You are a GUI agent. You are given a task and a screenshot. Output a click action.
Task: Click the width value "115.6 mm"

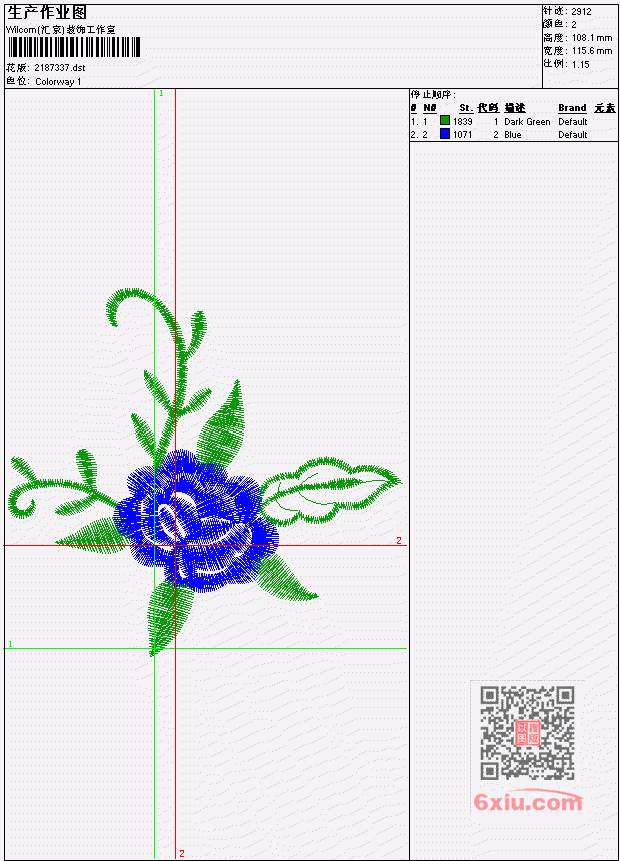(591, 51)
